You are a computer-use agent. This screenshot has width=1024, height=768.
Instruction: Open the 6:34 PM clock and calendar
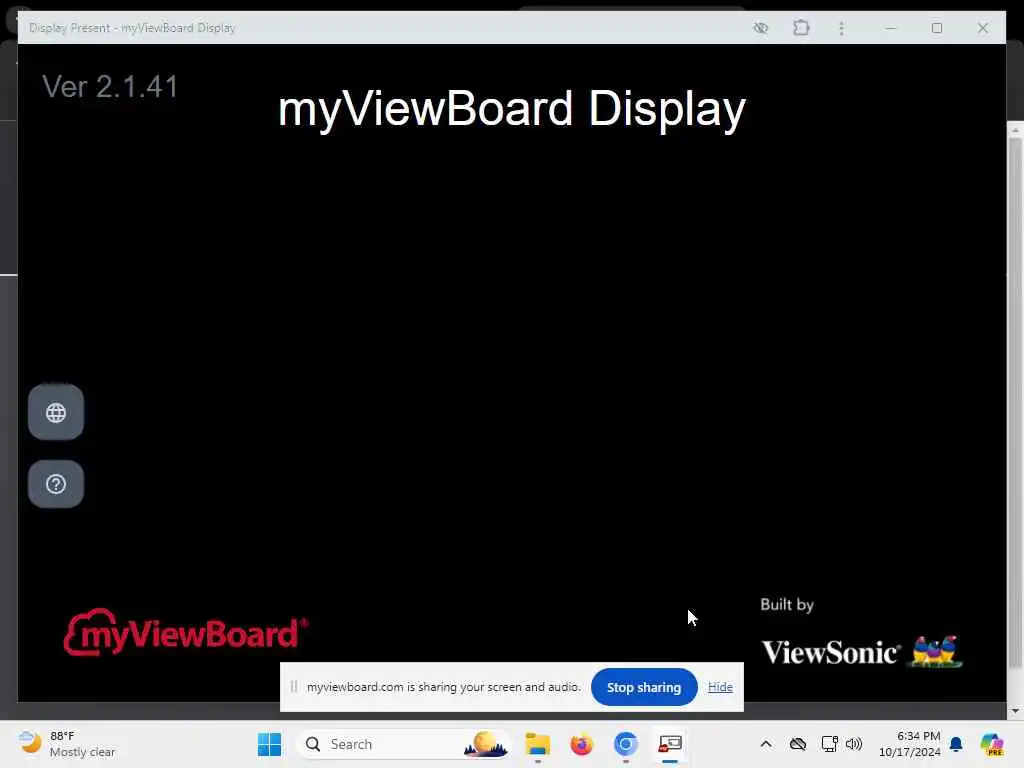(x=909, y=744)
